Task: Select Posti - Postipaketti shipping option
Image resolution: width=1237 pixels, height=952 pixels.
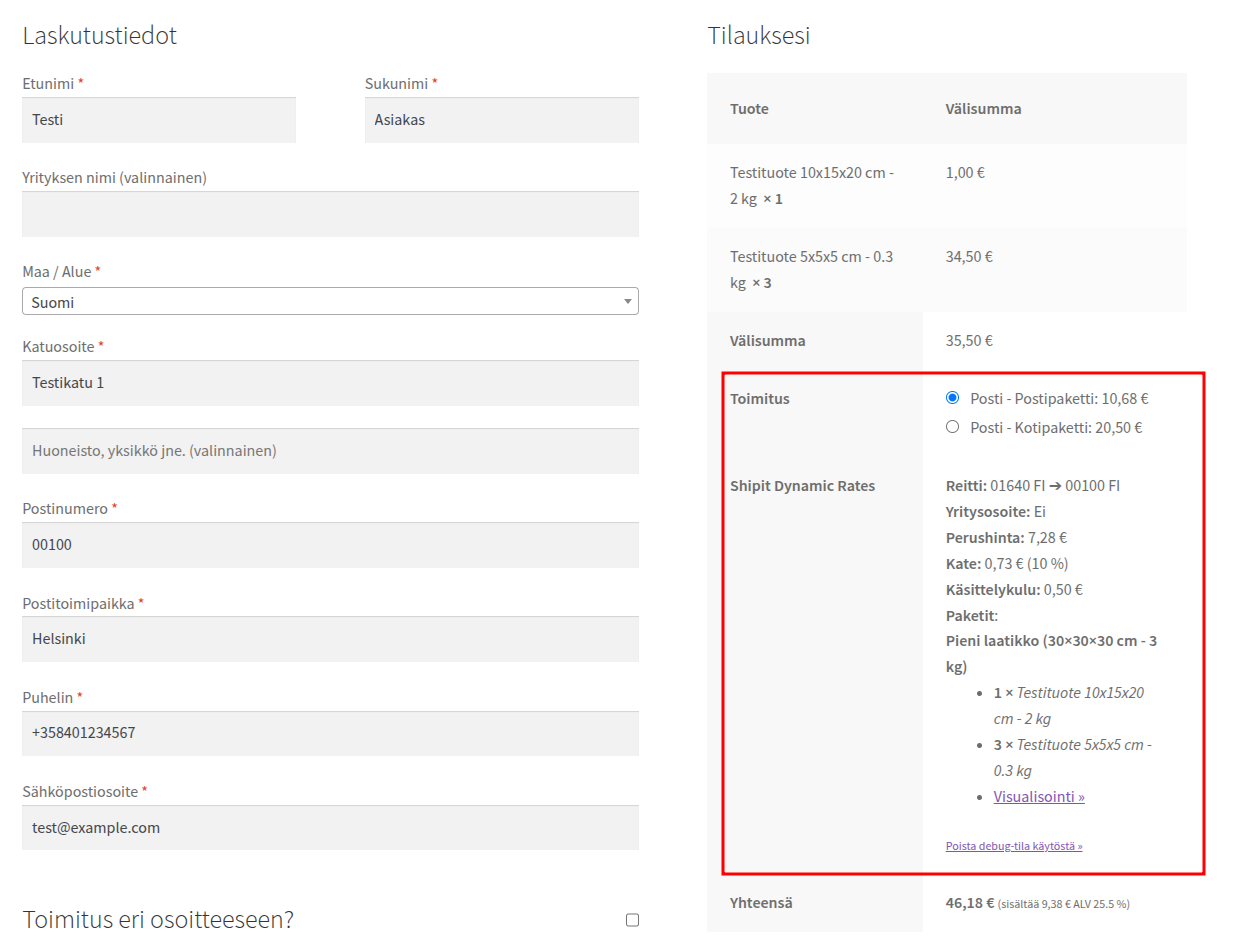Action: click(952, 398)
